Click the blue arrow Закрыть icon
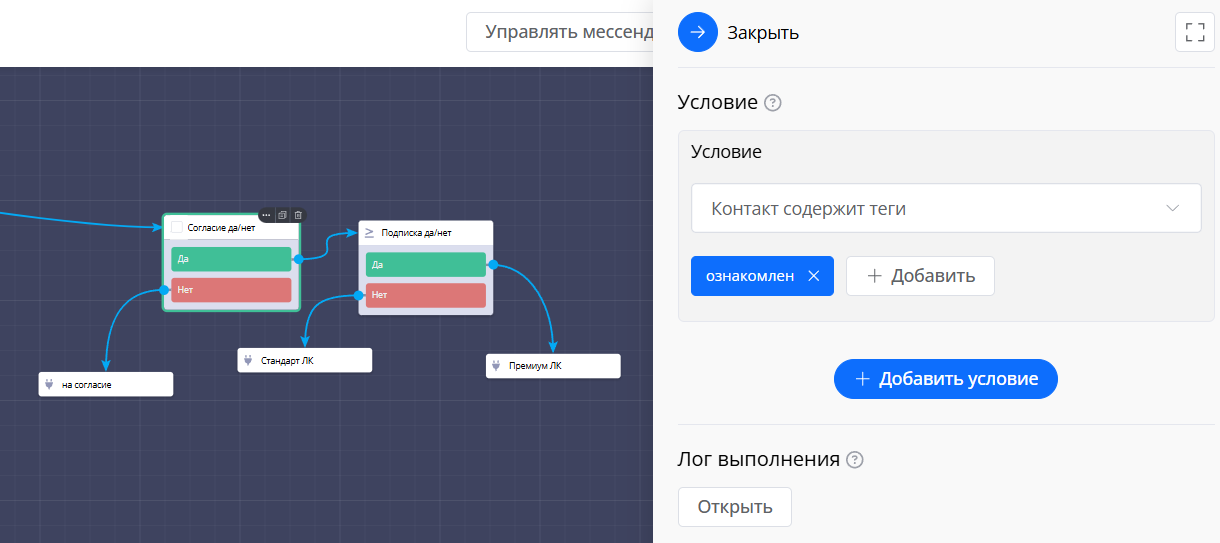 point(698,32)
